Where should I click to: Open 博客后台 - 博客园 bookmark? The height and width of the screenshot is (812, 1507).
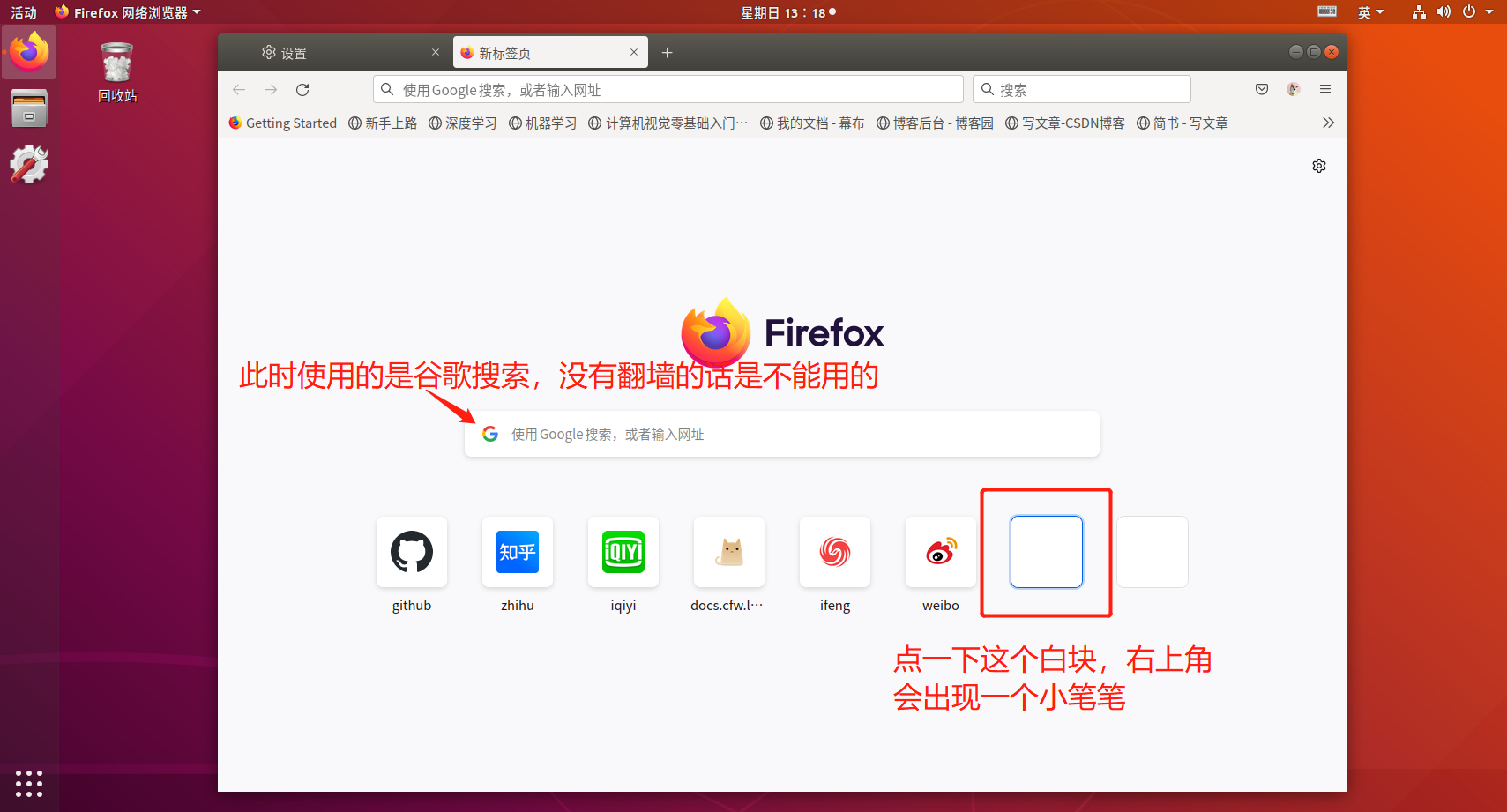click(935, 123)
